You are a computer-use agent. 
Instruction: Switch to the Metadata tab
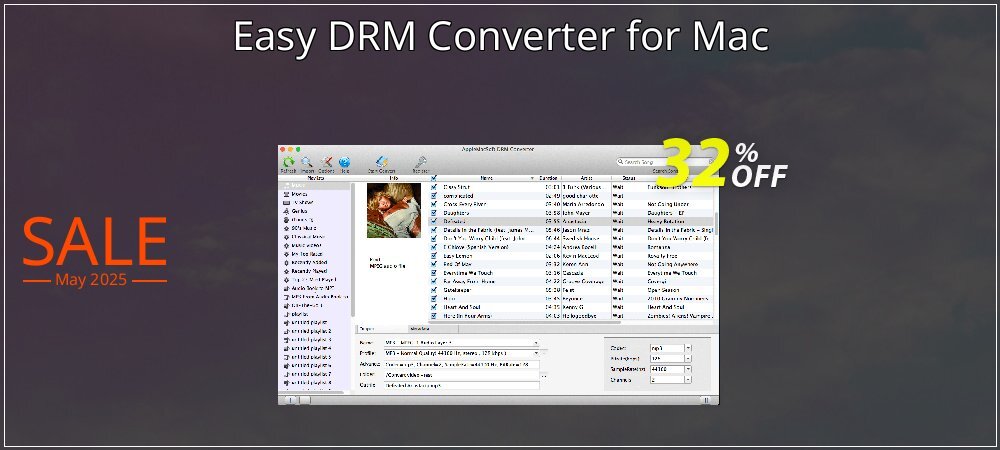click(432, 329)
